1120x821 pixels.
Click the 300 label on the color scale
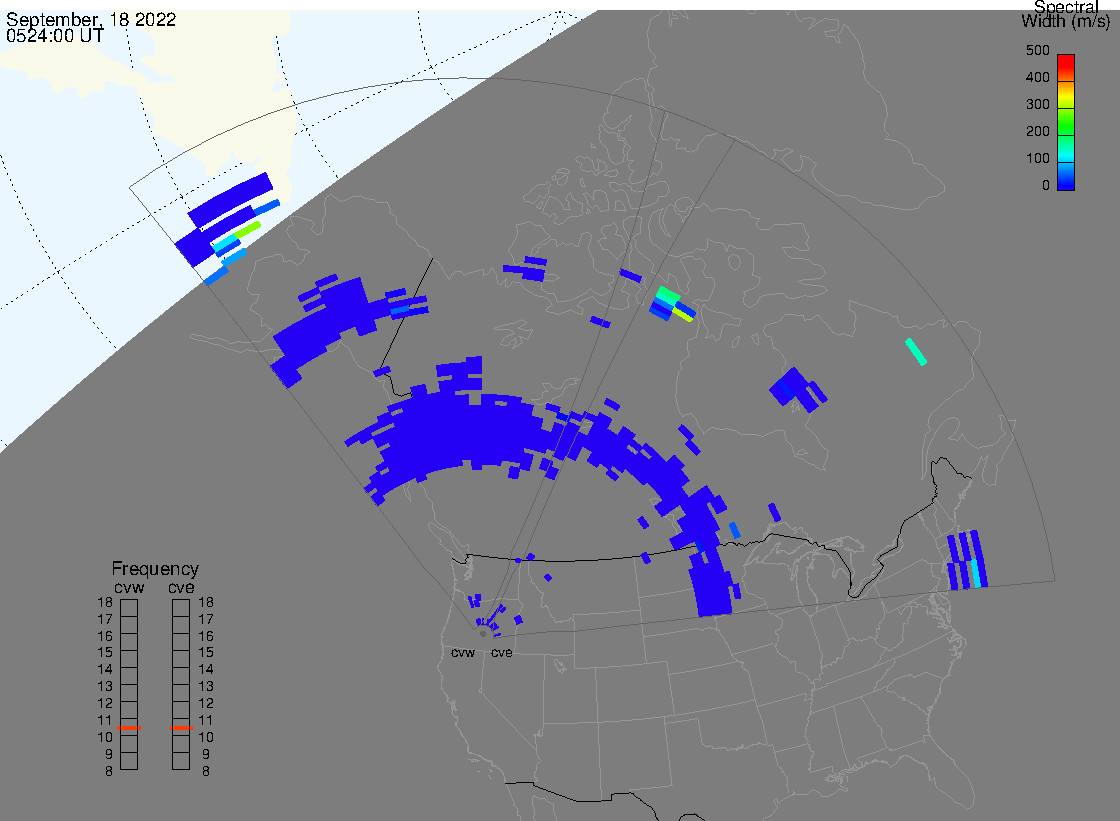[x=1037, y=104]
